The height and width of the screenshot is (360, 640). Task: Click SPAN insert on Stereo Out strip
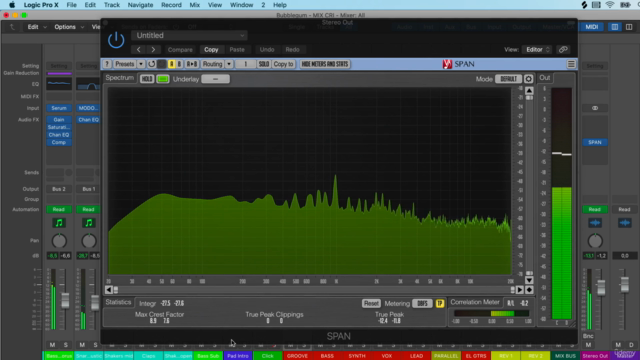tap(595, 142)
